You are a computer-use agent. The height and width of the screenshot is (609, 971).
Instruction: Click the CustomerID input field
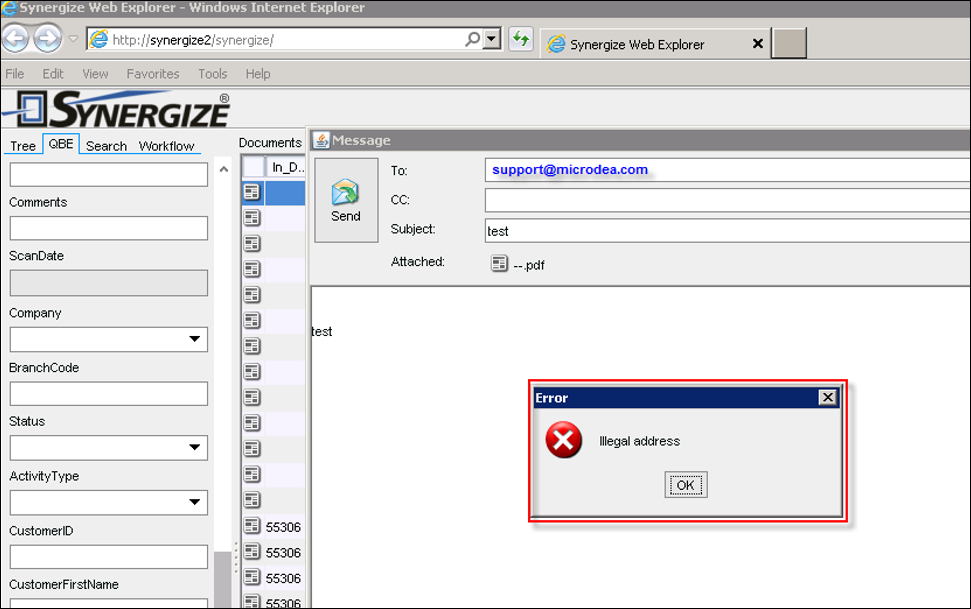[x=108, y=556]
